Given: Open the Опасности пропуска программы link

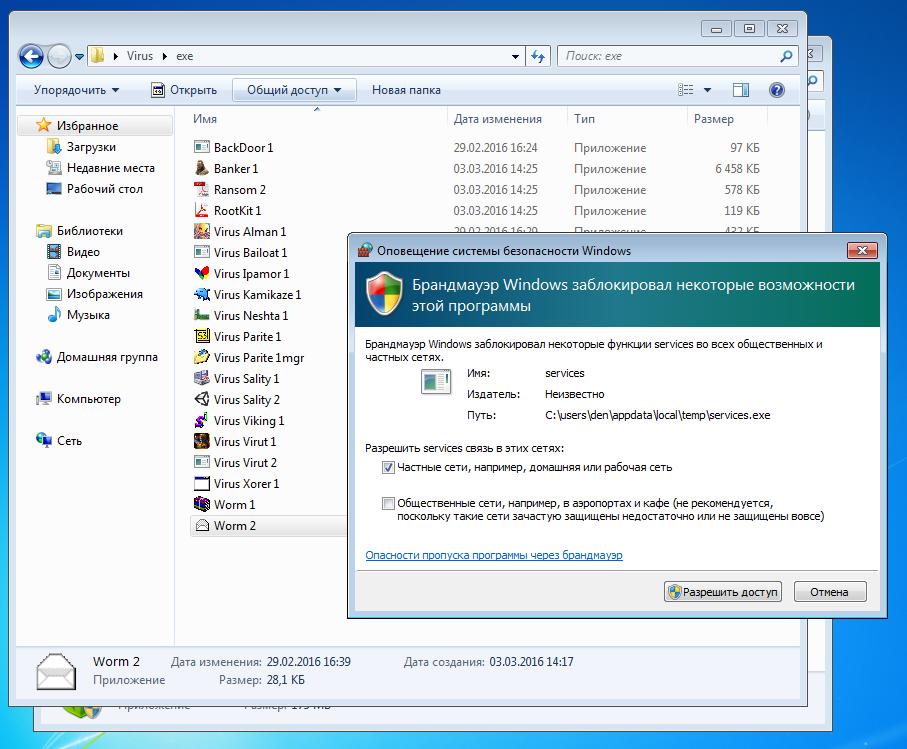Looking at the screenshot, I should pyautogui.click(x=494, y=555).
